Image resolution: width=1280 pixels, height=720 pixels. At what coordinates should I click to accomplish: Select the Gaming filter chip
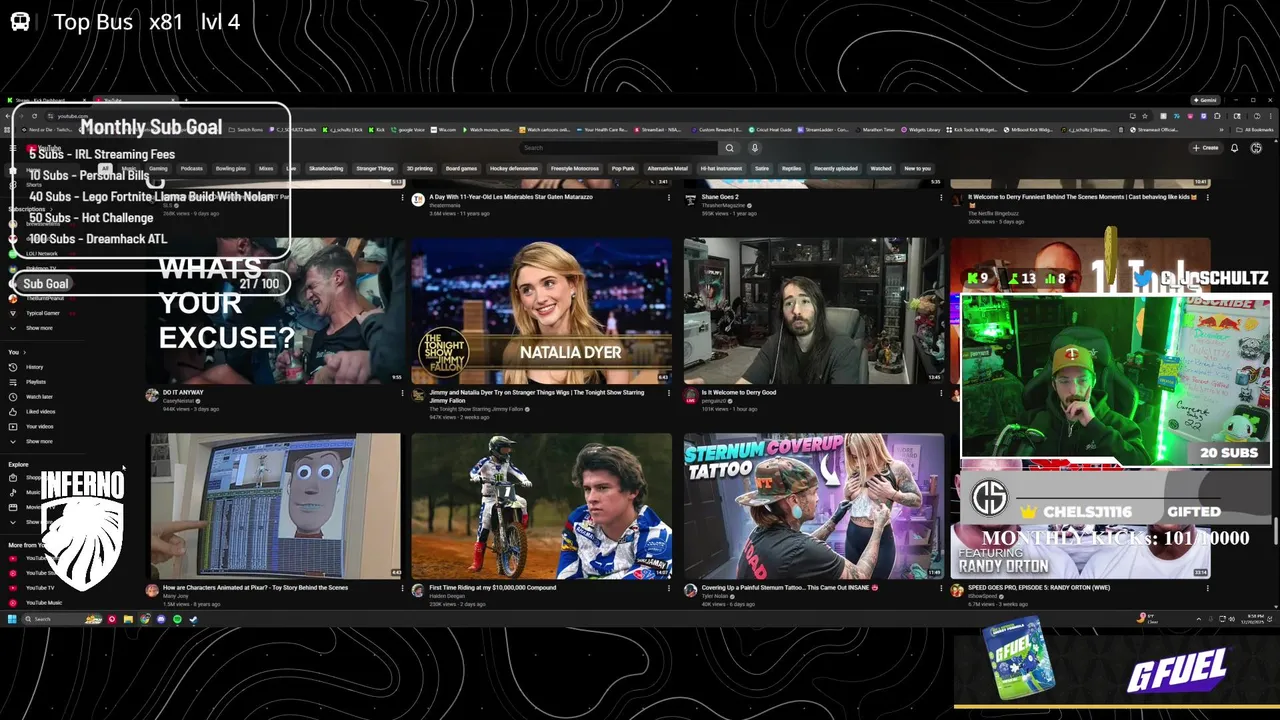click(x=158, y=168)
